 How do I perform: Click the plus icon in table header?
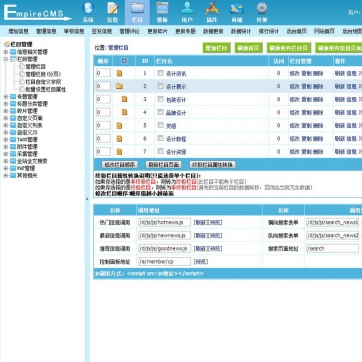click(x=124, y=61)
